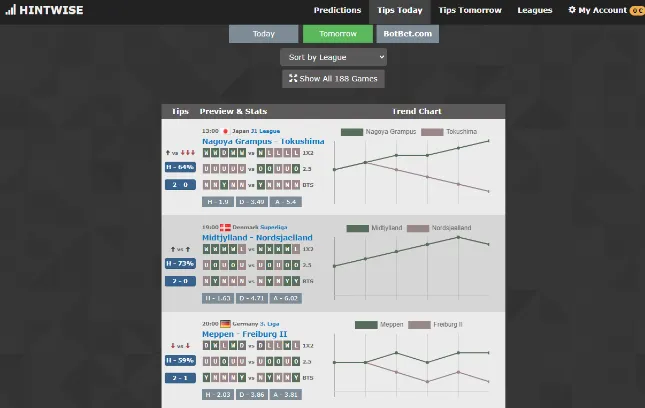
Task: Click the Tokushima legend color swatch
Action: (432, 132)
